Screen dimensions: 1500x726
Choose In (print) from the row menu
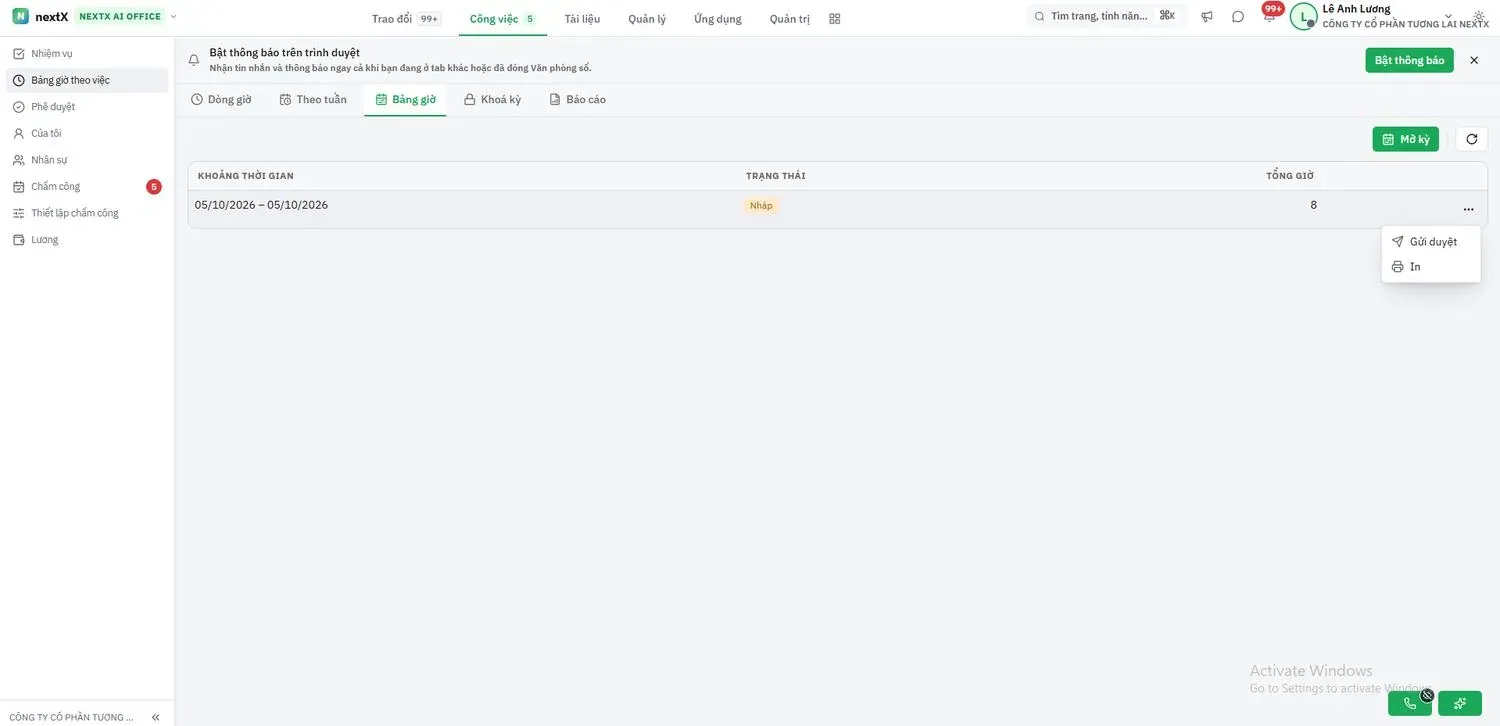click(x=1431, y=267)
